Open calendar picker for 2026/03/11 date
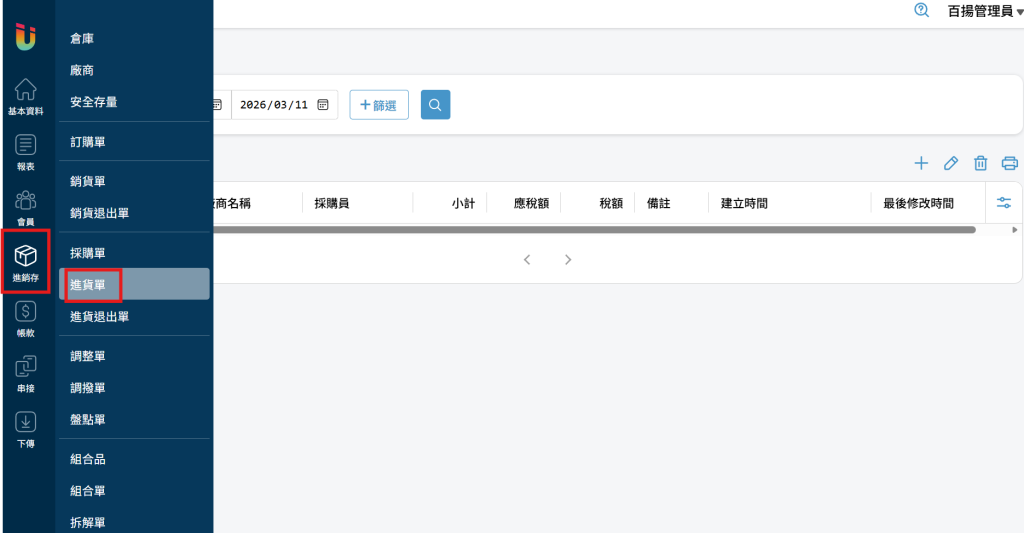The image size is (1024, 533). coord(323,105)
